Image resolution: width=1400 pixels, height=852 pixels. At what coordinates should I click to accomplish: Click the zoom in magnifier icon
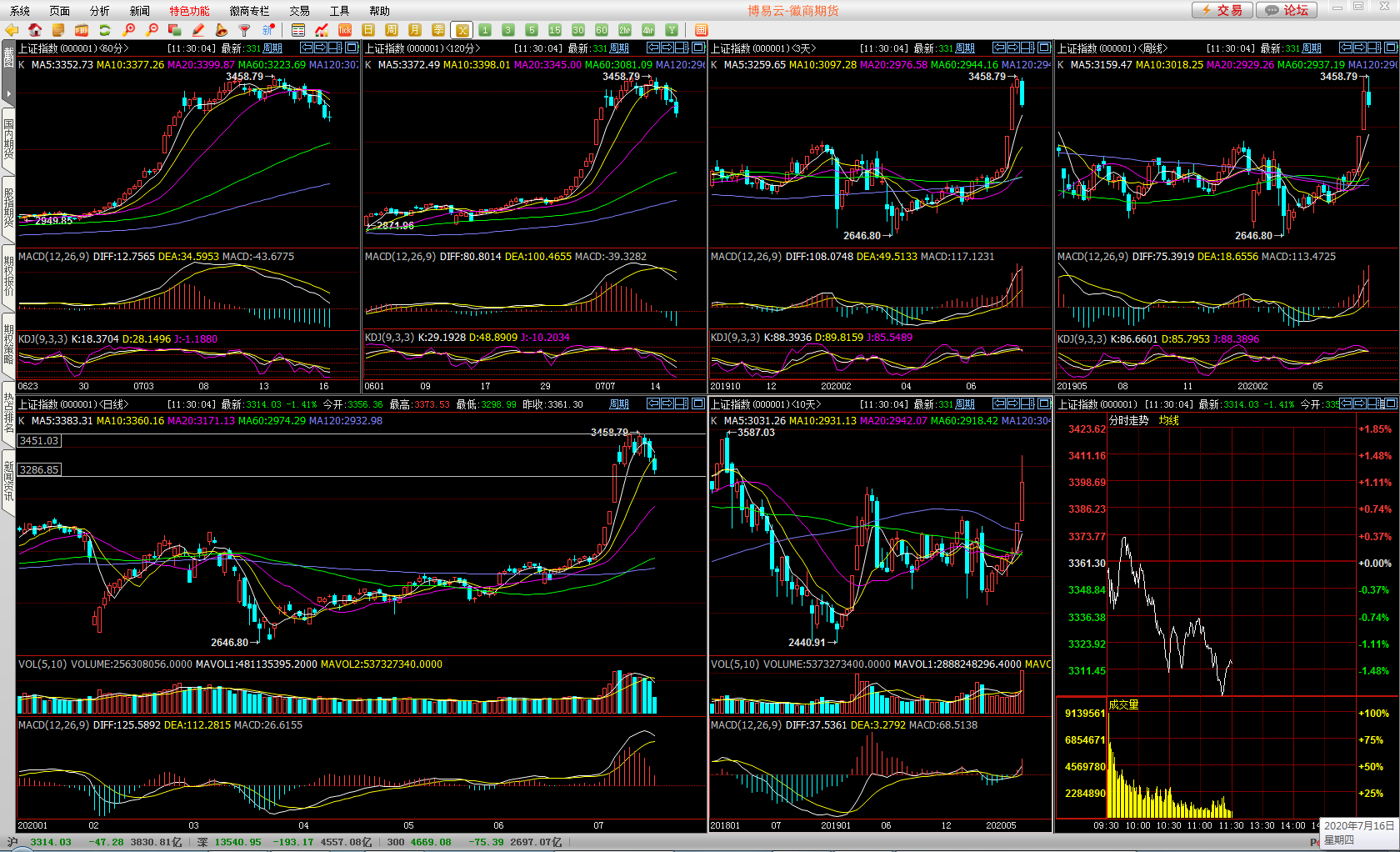[128, 30]
